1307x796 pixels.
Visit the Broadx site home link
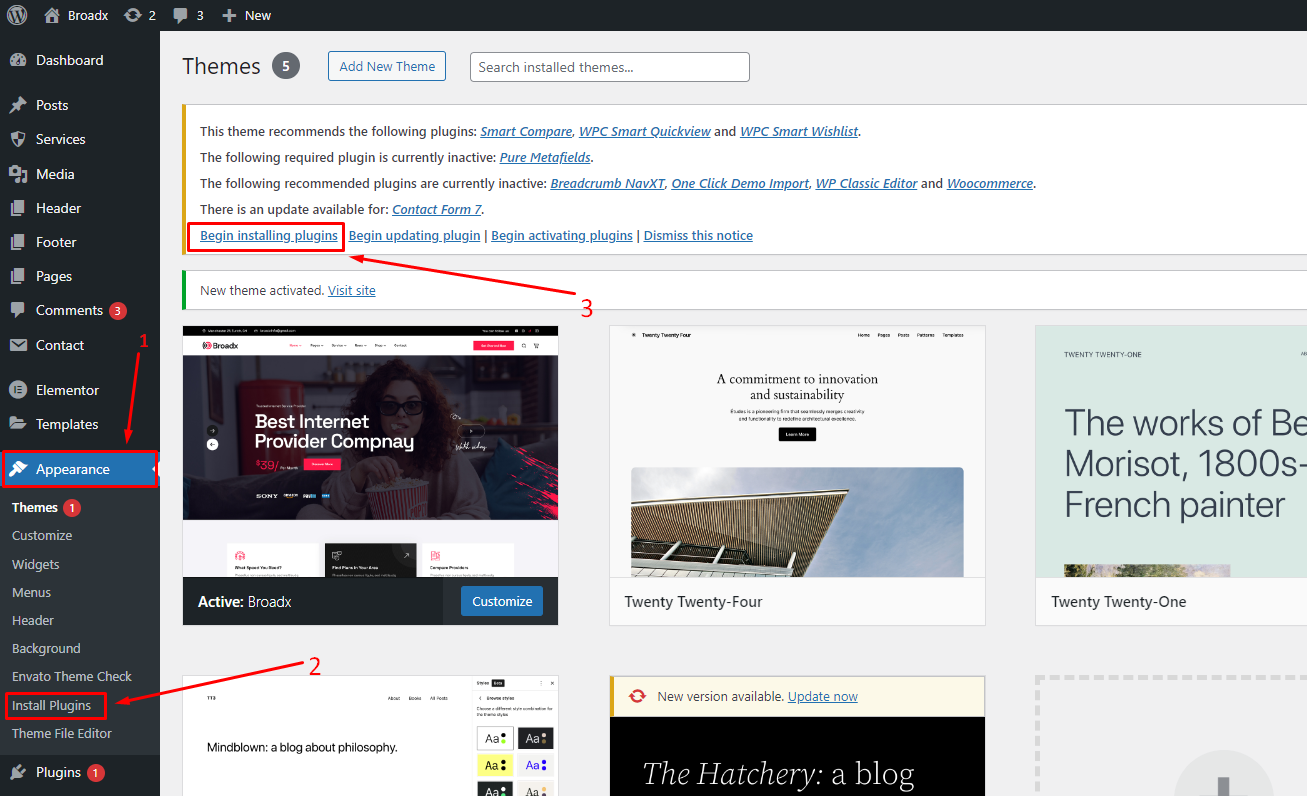coord(76,15)
